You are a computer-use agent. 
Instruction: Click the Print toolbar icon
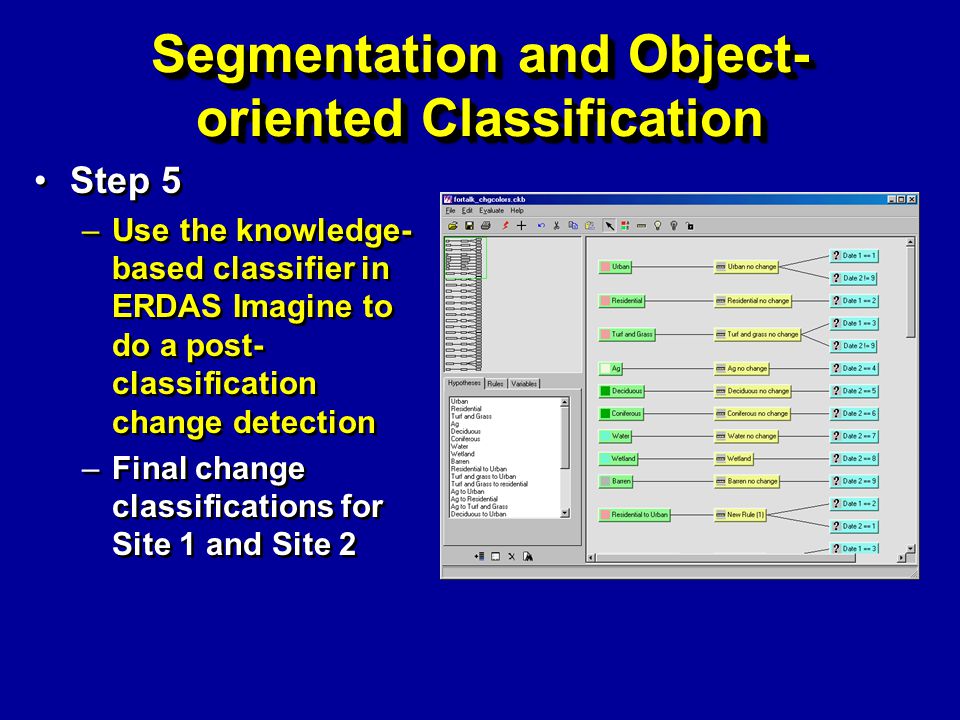click(486, 226)
